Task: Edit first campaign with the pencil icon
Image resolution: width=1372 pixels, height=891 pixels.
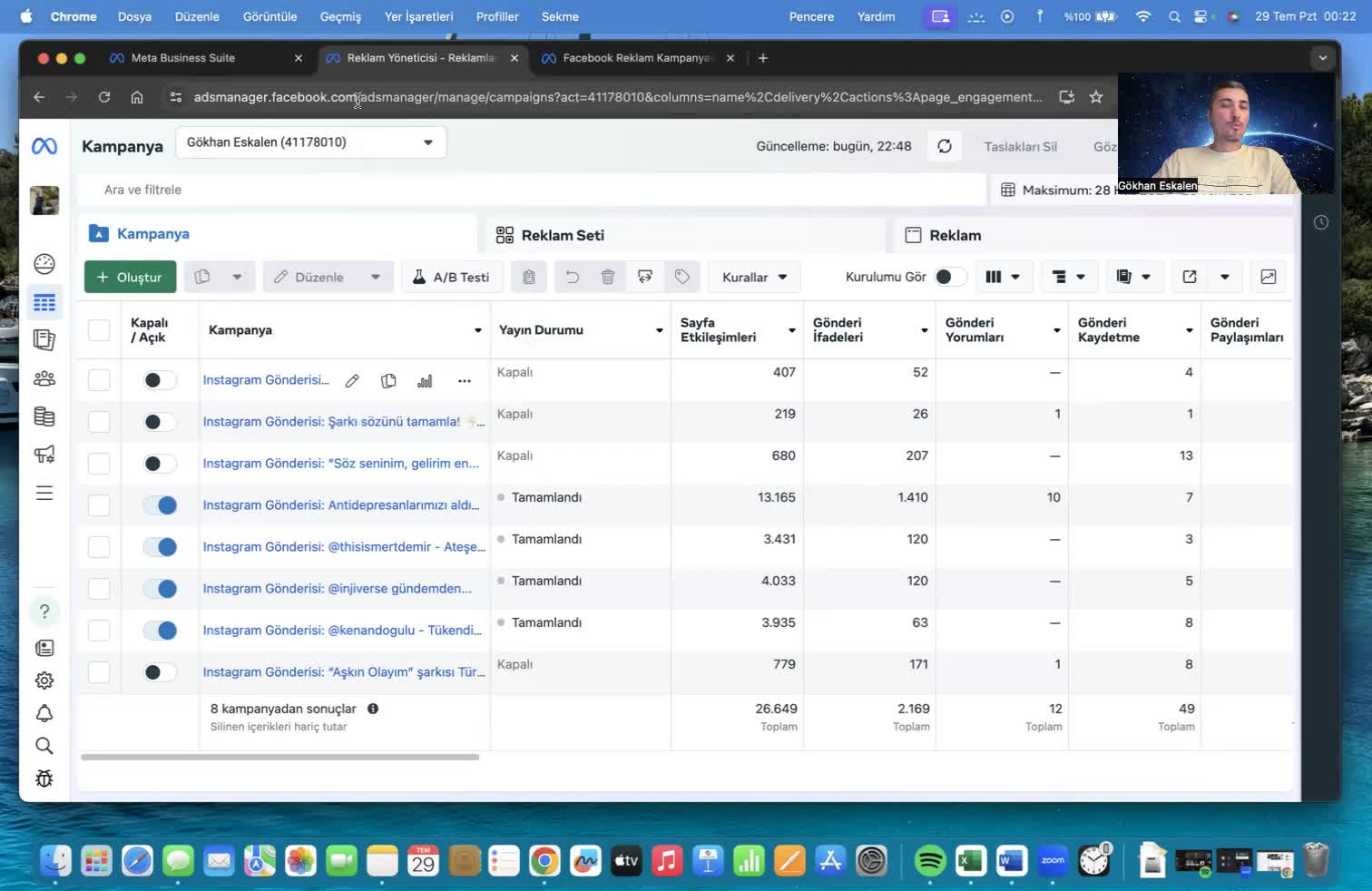Action: pyautogui.click(x=352, y=381)
